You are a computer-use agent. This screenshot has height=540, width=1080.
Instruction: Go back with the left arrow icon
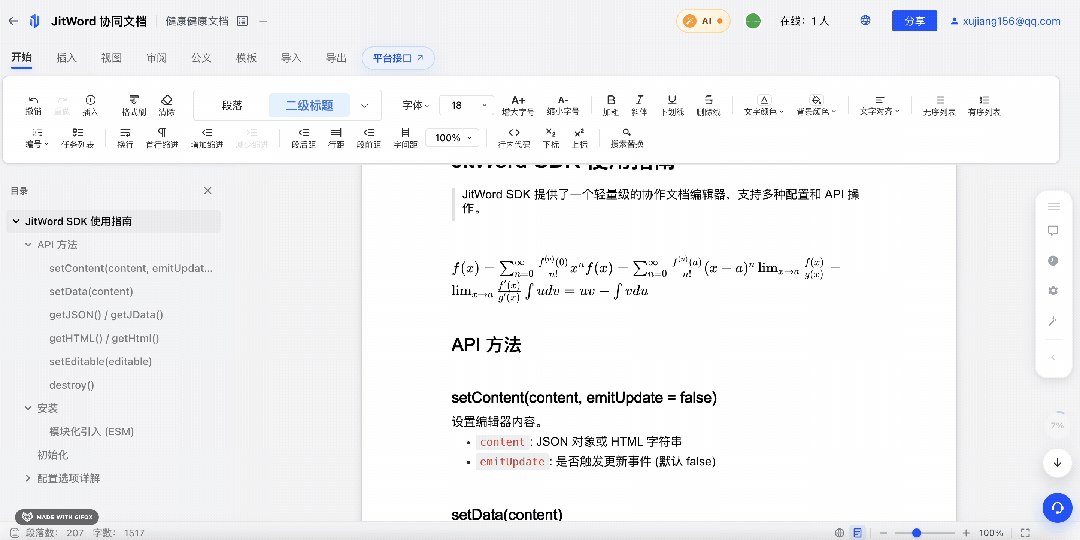(13, 21)
